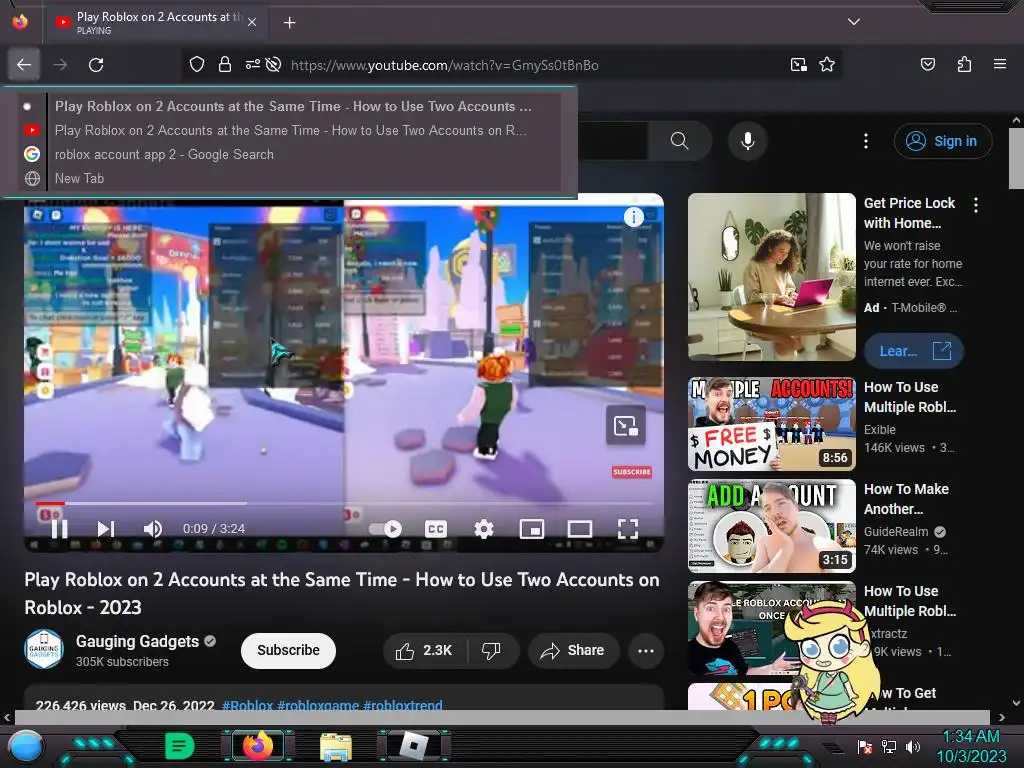Toggle closed captions CC button
Viewport: 1024px width, 768px height.
pyautogui.click(x=436, y=528)
